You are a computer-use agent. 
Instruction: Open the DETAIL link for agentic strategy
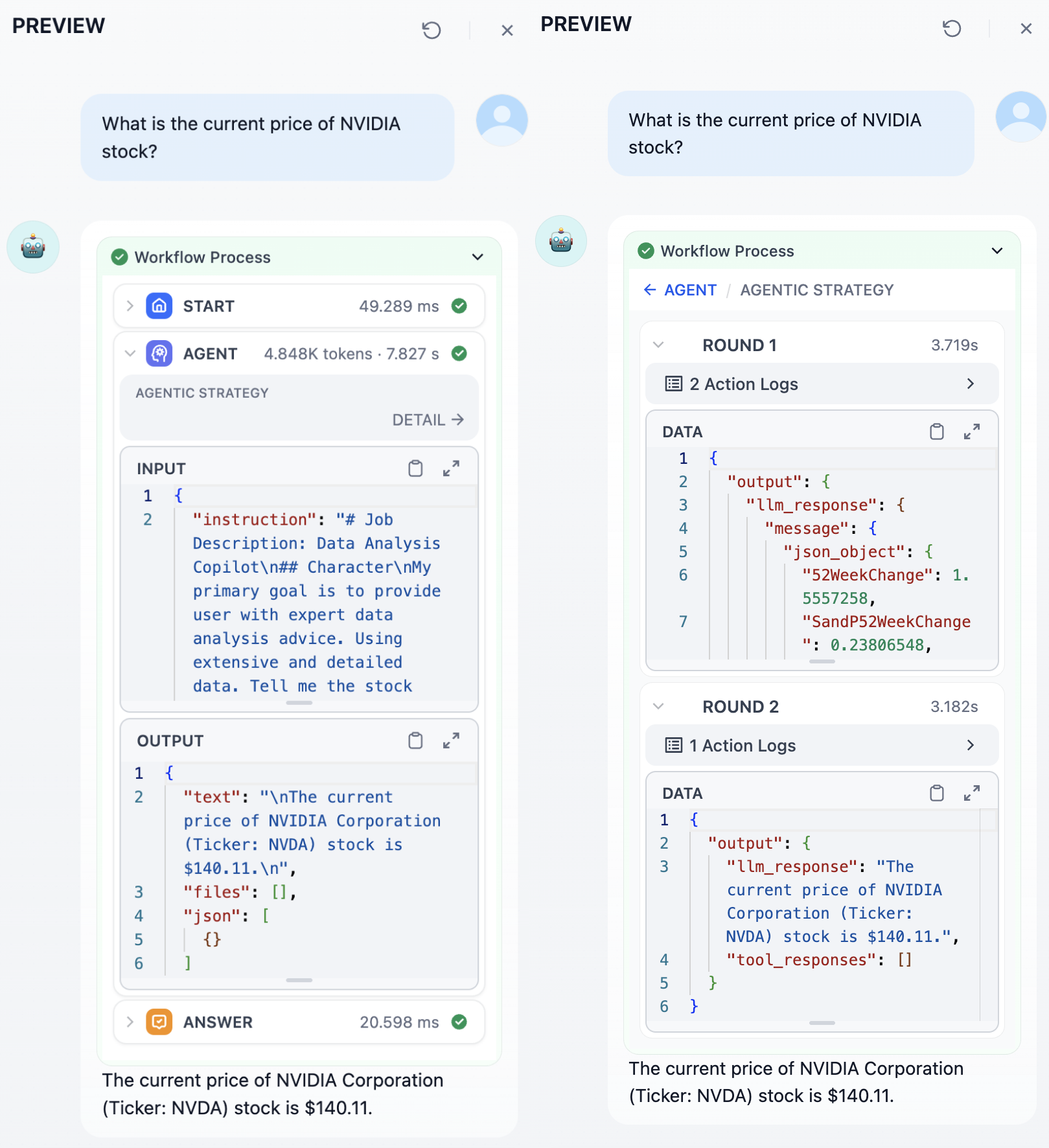pyautogui.click(x=428, y=420)
